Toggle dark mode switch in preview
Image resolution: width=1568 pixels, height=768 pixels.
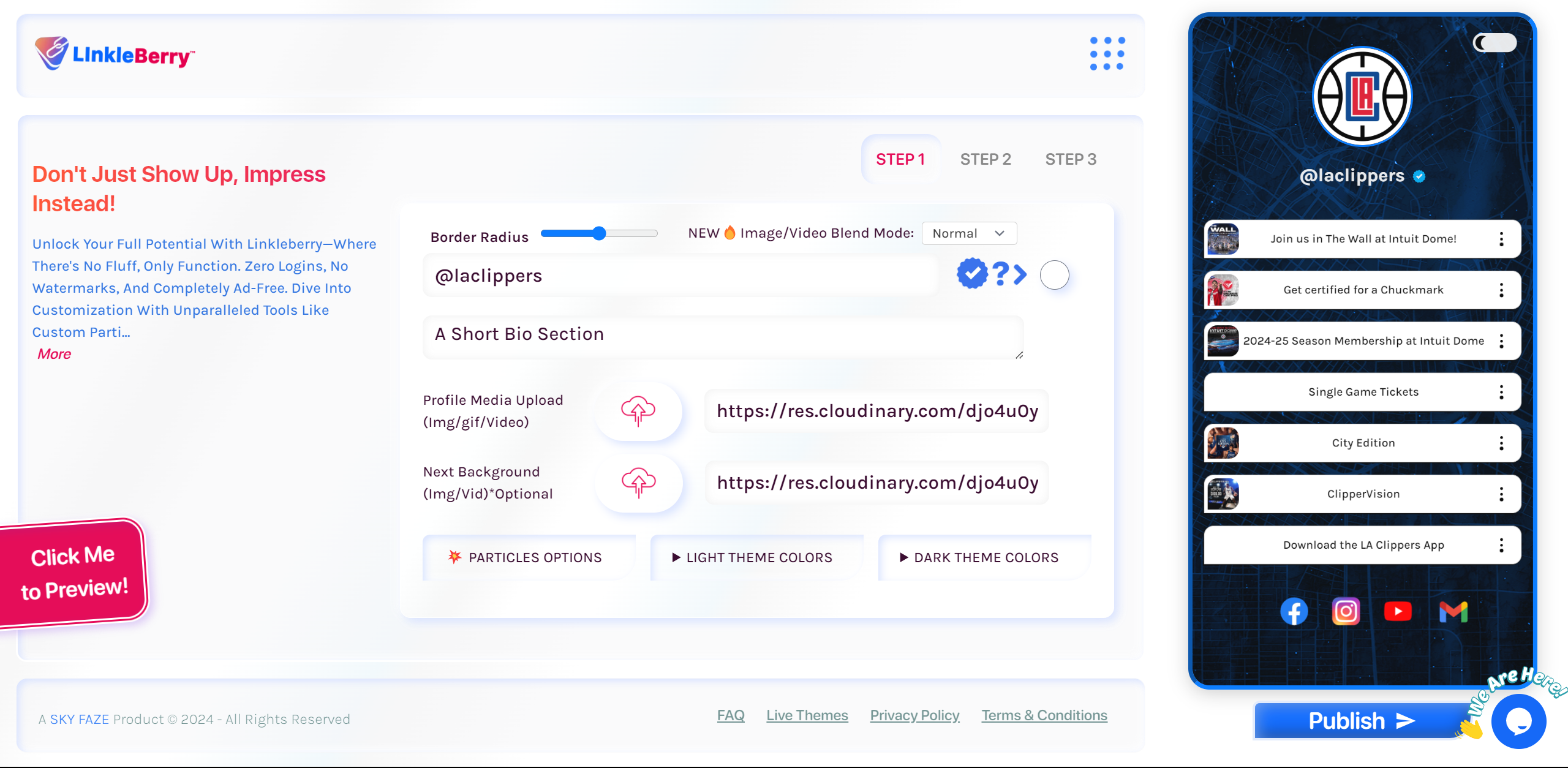[1494, 43]
